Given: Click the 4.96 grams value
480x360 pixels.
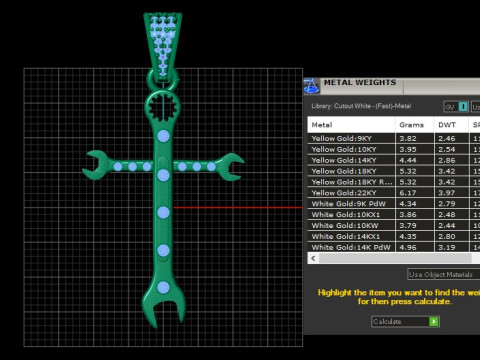Looking at the screenshot, I should (x=408, y=247).
